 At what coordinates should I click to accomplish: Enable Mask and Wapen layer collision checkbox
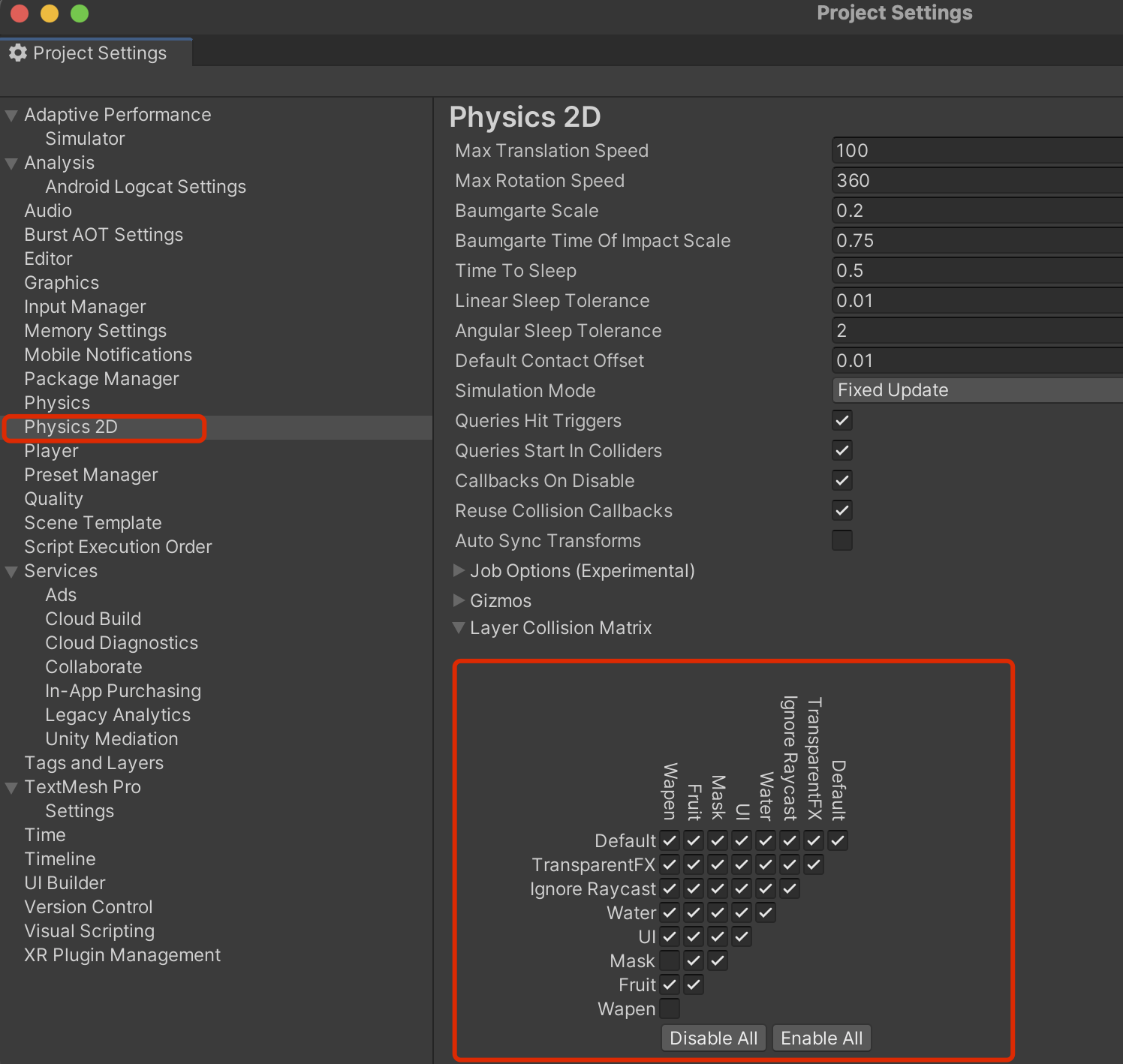(x=670, y=960)
